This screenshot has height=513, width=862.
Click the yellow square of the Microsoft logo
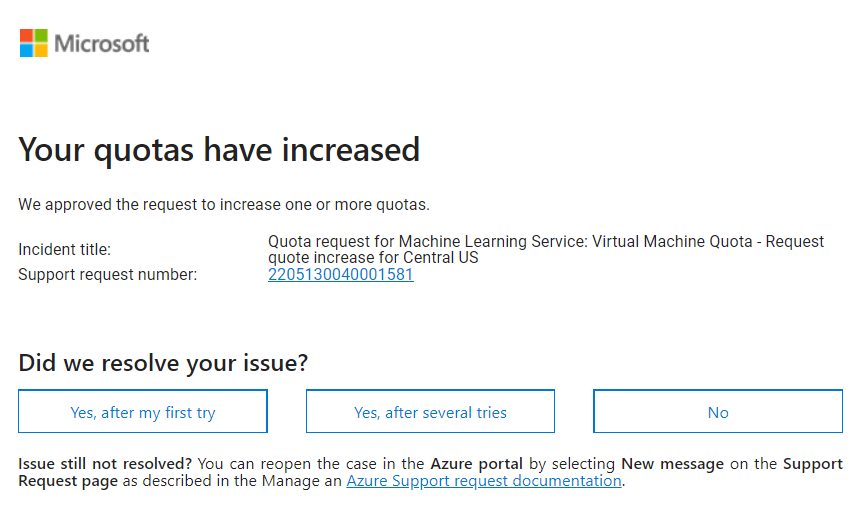pyautogui.click(x=41, y=51)
